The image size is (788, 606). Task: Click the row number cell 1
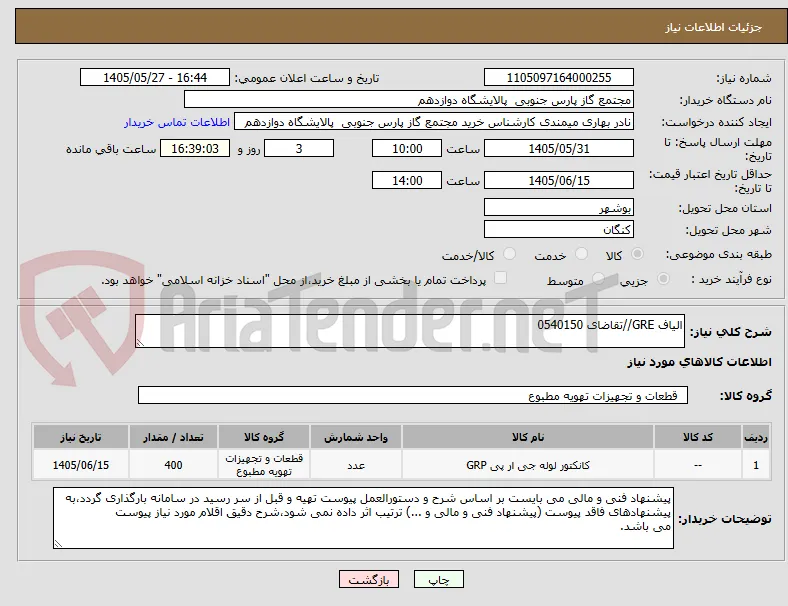pos(755,465)
